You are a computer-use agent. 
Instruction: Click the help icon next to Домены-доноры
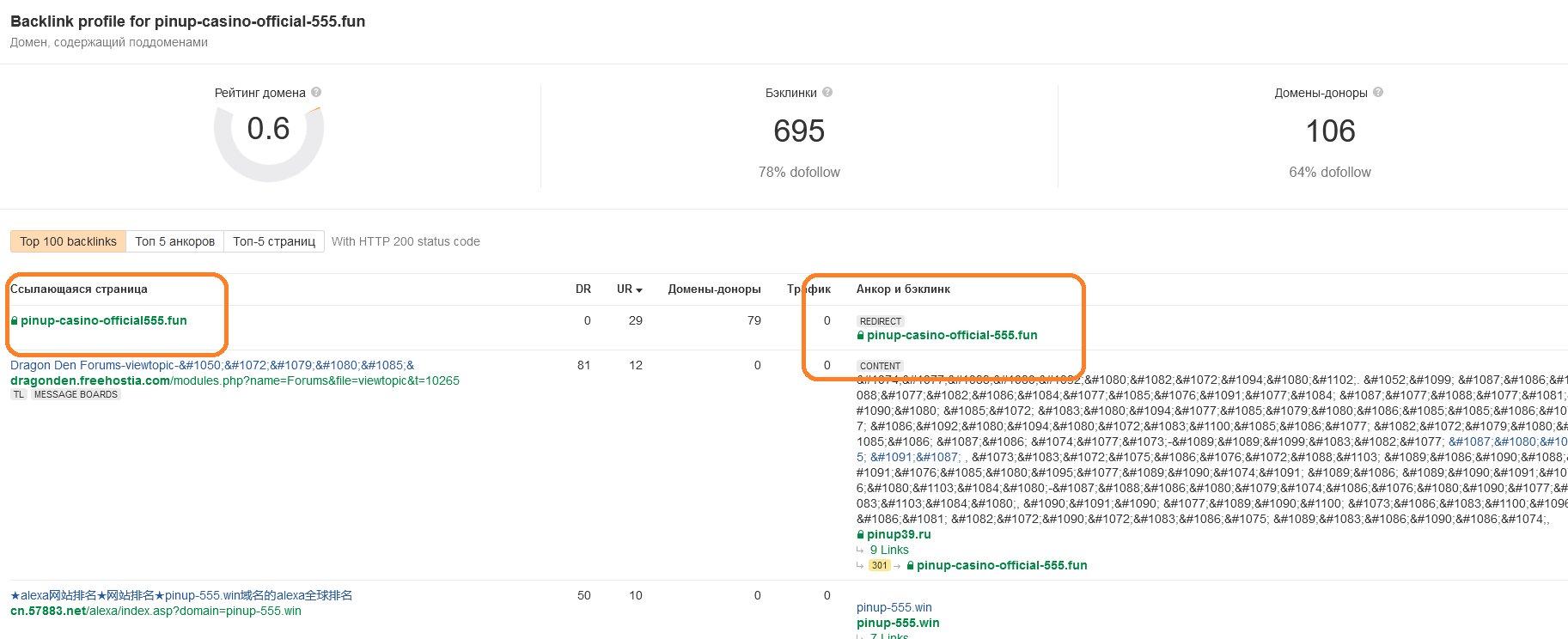coord(1378,92)
